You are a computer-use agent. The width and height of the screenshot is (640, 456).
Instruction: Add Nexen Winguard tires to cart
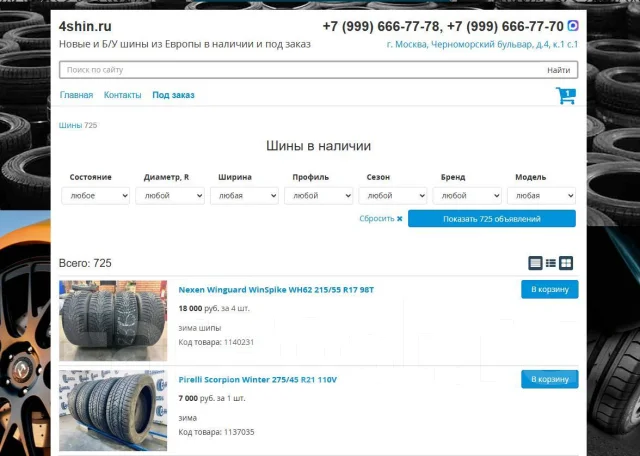click(549, 289)
